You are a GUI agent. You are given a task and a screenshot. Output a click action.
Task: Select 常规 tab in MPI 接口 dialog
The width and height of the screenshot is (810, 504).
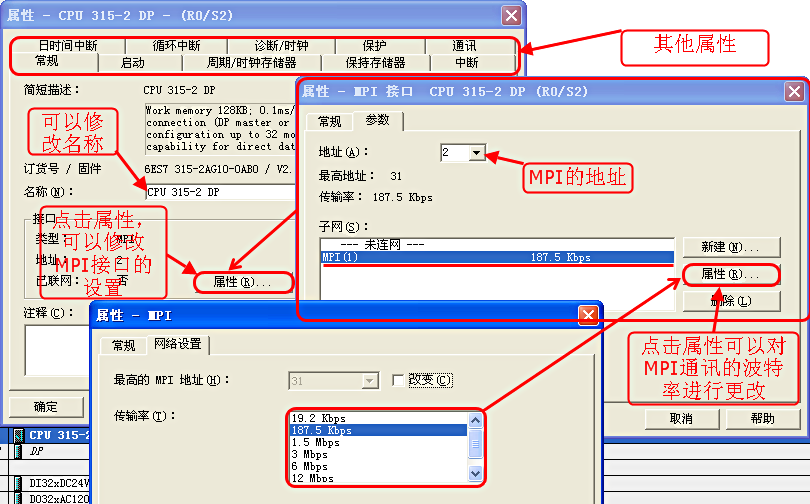click(329, 121)
